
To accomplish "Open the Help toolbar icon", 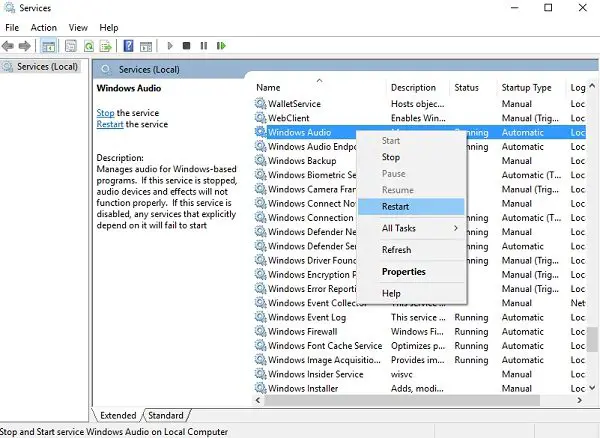I will pos(129,46).
